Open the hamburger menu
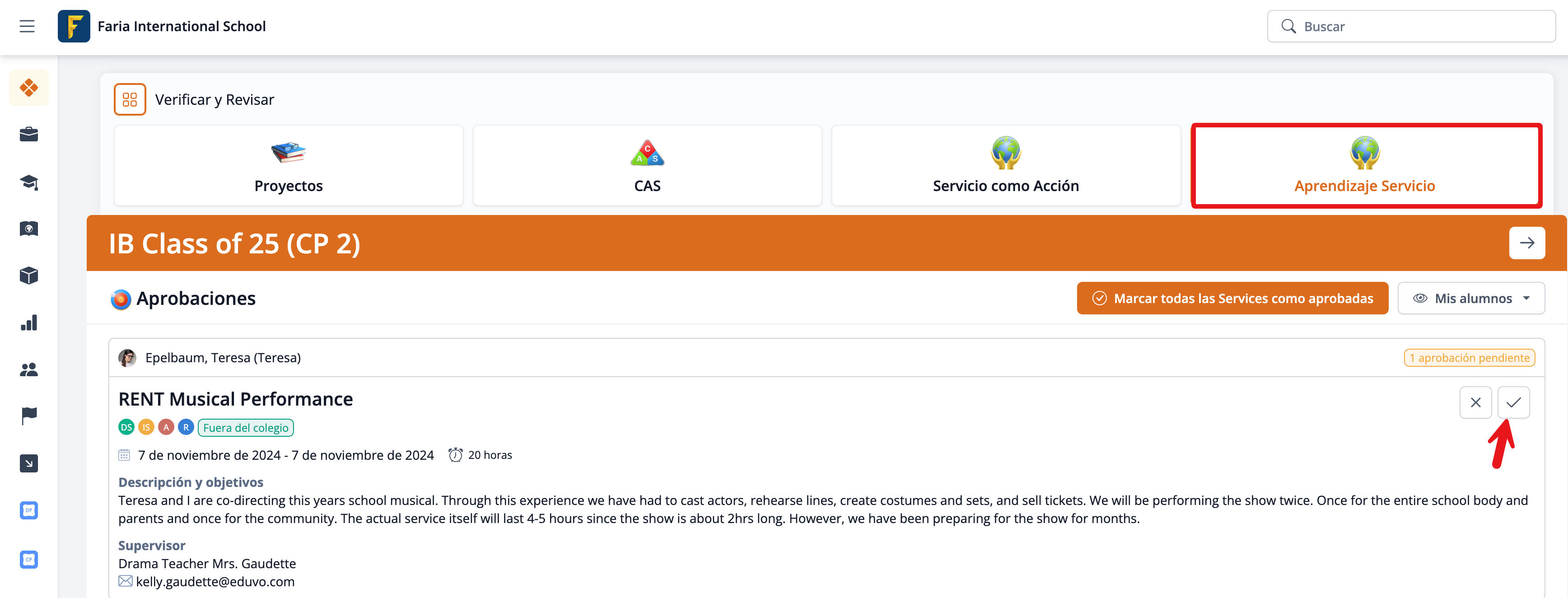The height and width of the screenshot is (598, 1568). coord(27,26)
